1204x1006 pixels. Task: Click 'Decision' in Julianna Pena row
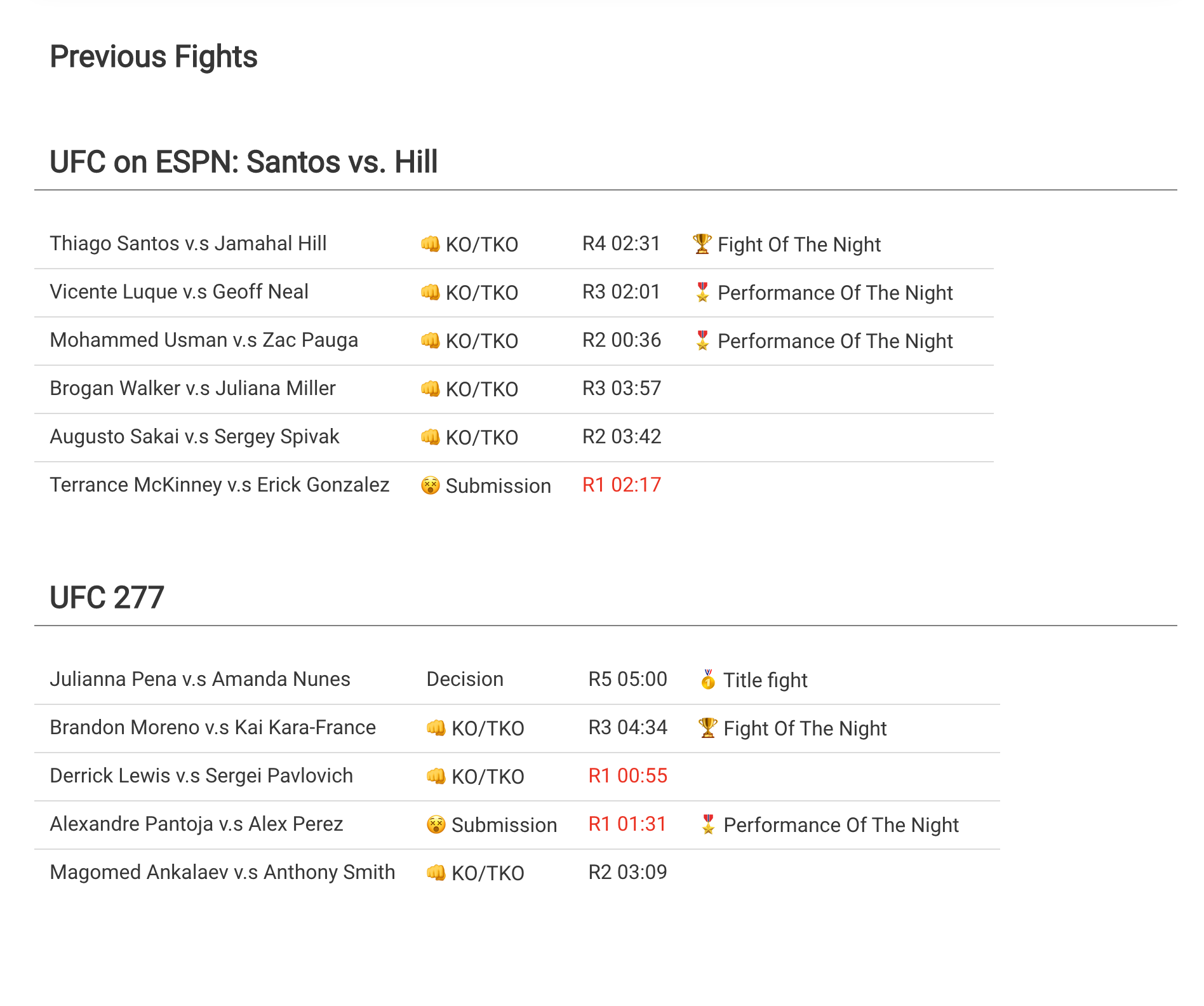click(x=465, y=679)
